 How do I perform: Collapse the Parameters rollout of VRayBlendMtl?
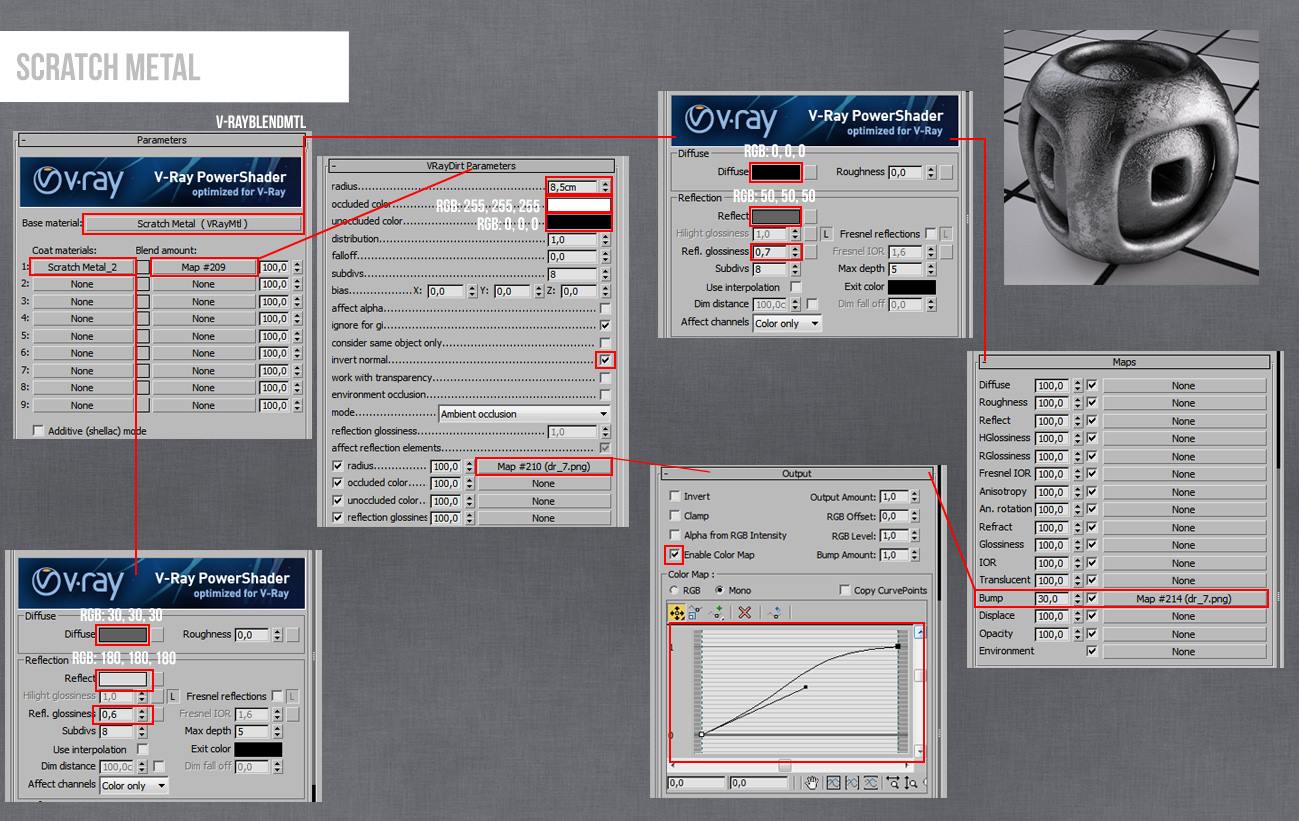coord(161,140)
